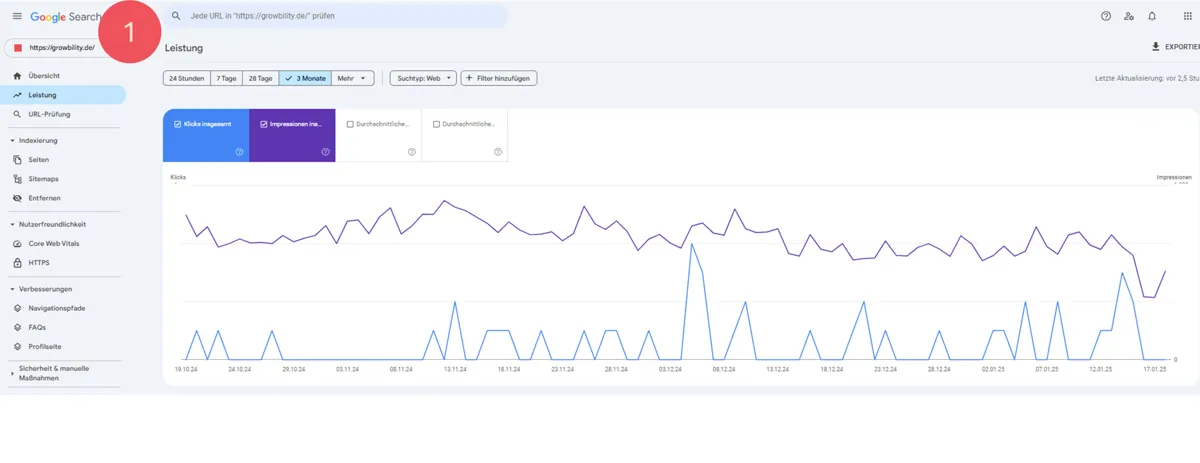Click the Profilseite layers icon
This screenshot has width=1200, height=463.
pyautogui.click(x=17, y=346)
